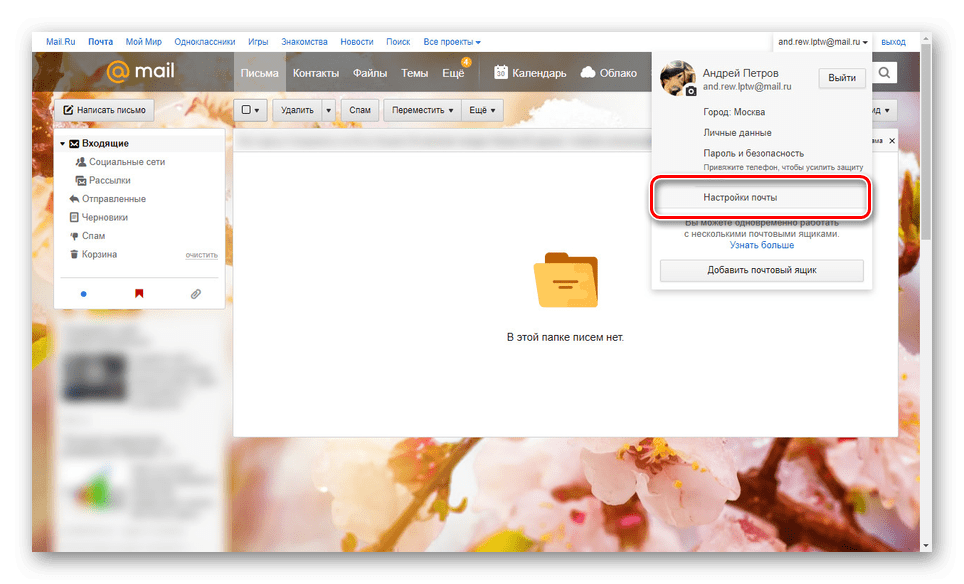
Task: Follow the Узнать больше link
Action: pyautogui.click(x=762, y=245)
